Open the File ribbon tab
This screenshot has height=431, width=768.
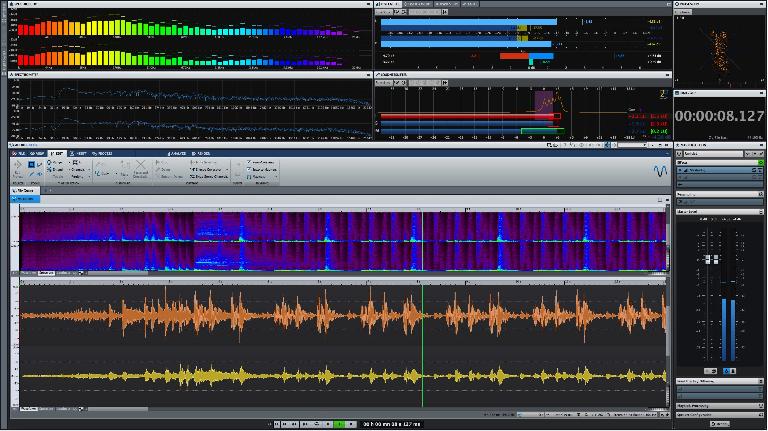click(19, 153)
